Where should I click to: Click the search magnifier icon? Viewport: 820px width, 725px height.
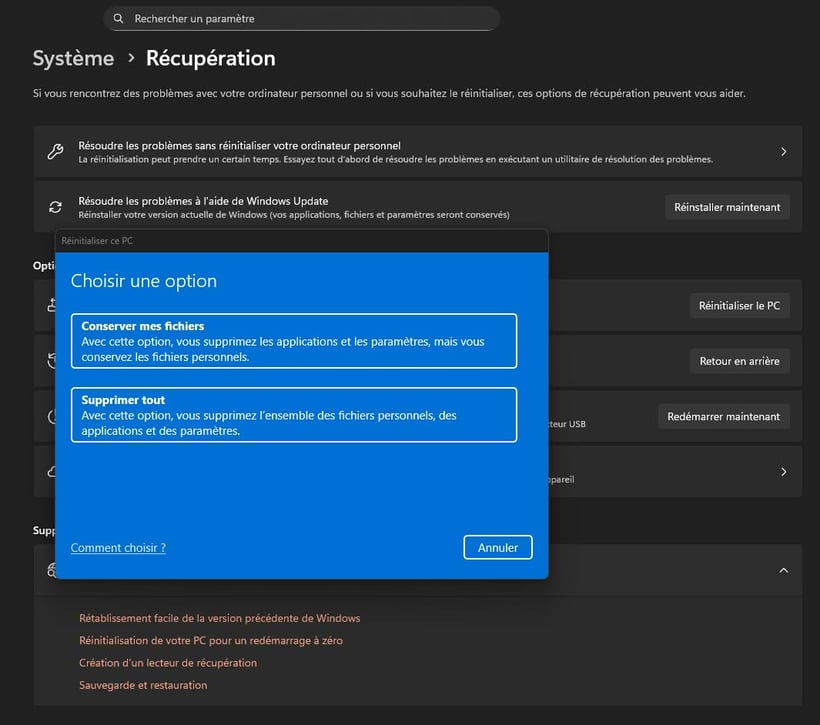click(x=119, y=18)
